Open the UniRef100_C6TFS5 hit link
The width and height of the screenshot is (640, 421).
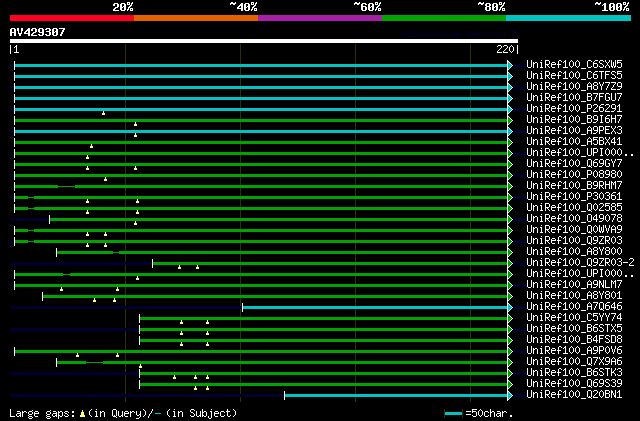coord(574,75)
